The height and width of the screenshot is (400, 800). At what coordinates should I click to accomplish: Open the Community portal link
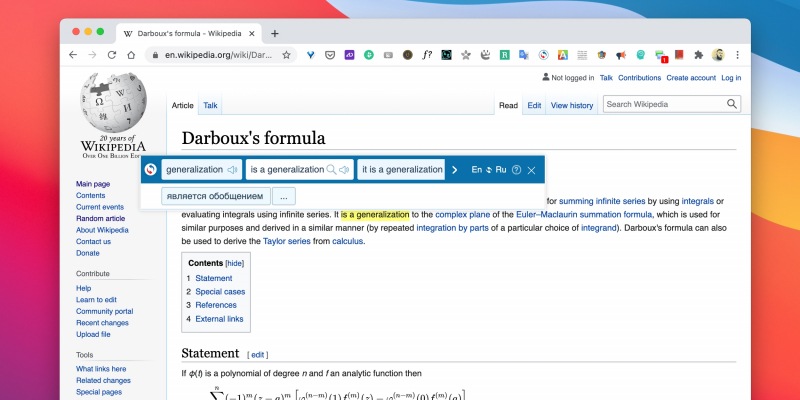pyautogui.click(x=105, y=311)
